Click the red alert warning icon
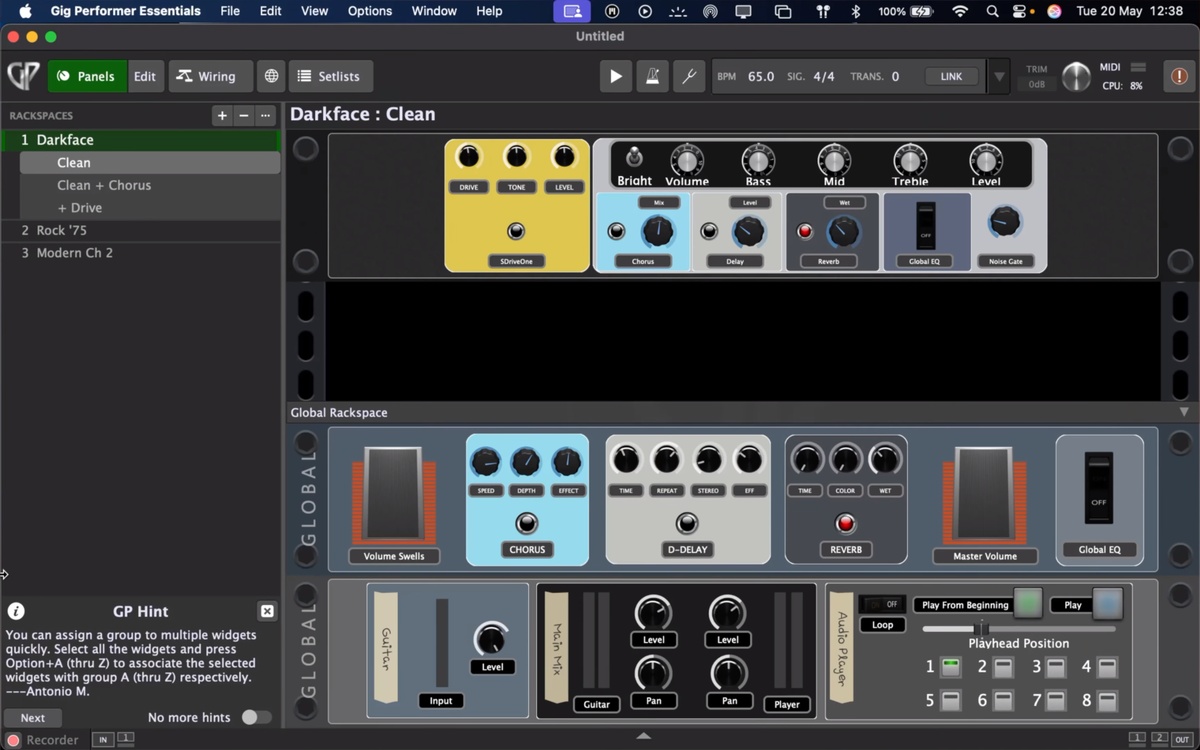 tap(1179, 76)
